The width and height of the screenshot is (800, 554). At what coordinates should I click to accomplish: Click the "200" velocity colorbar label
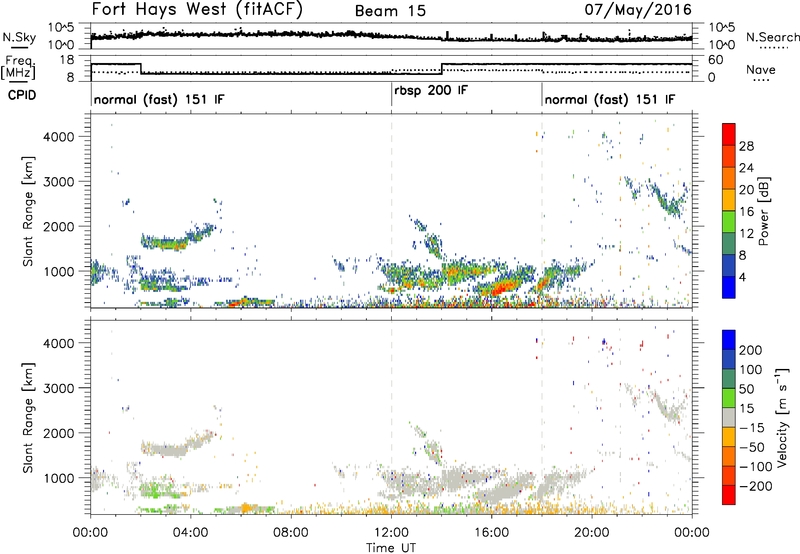751,350
